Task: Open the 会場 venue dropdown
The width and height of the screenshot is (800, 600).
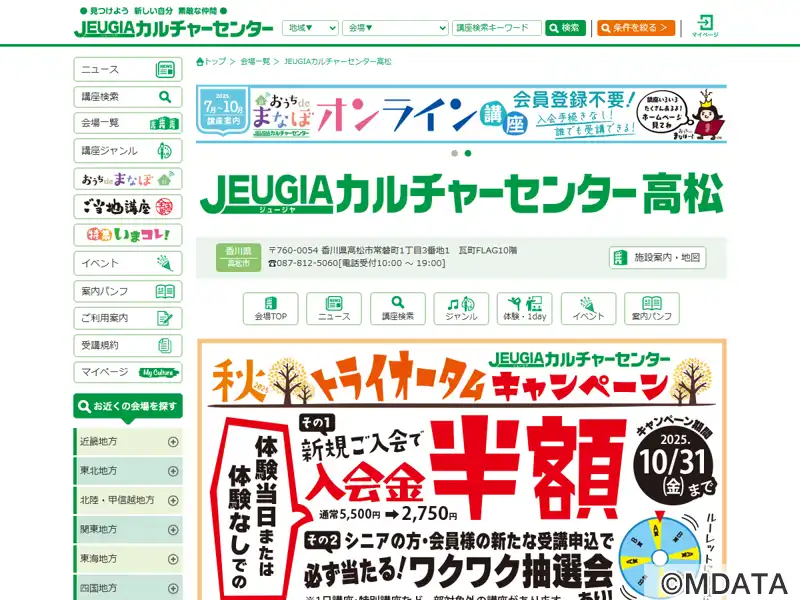Action: pyautogui.click(x=395, y=28)
